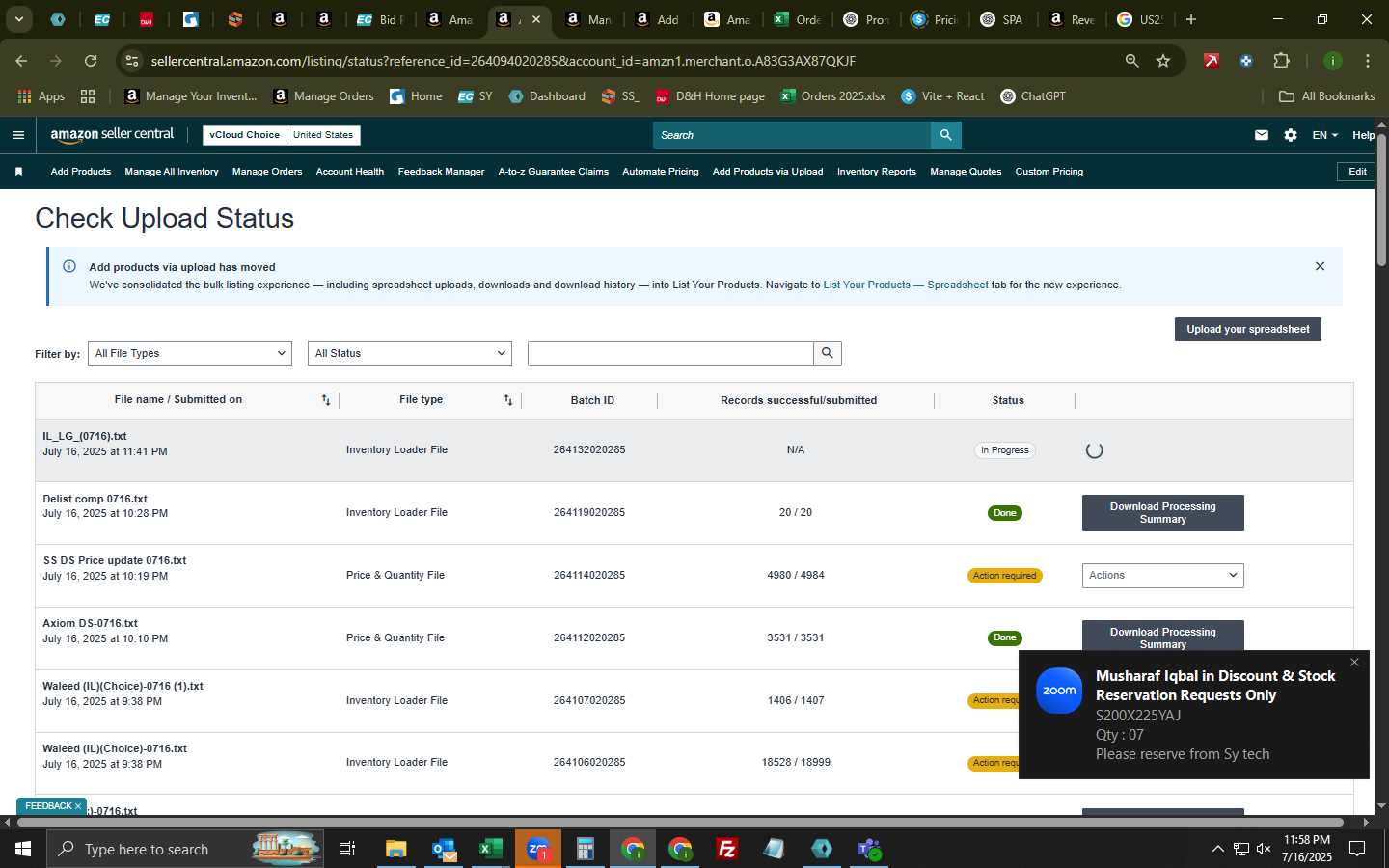Dismiss the 'Add products via upload has moved' banner
This screenshot has width=1389, height=868.
click(1320, 266)
